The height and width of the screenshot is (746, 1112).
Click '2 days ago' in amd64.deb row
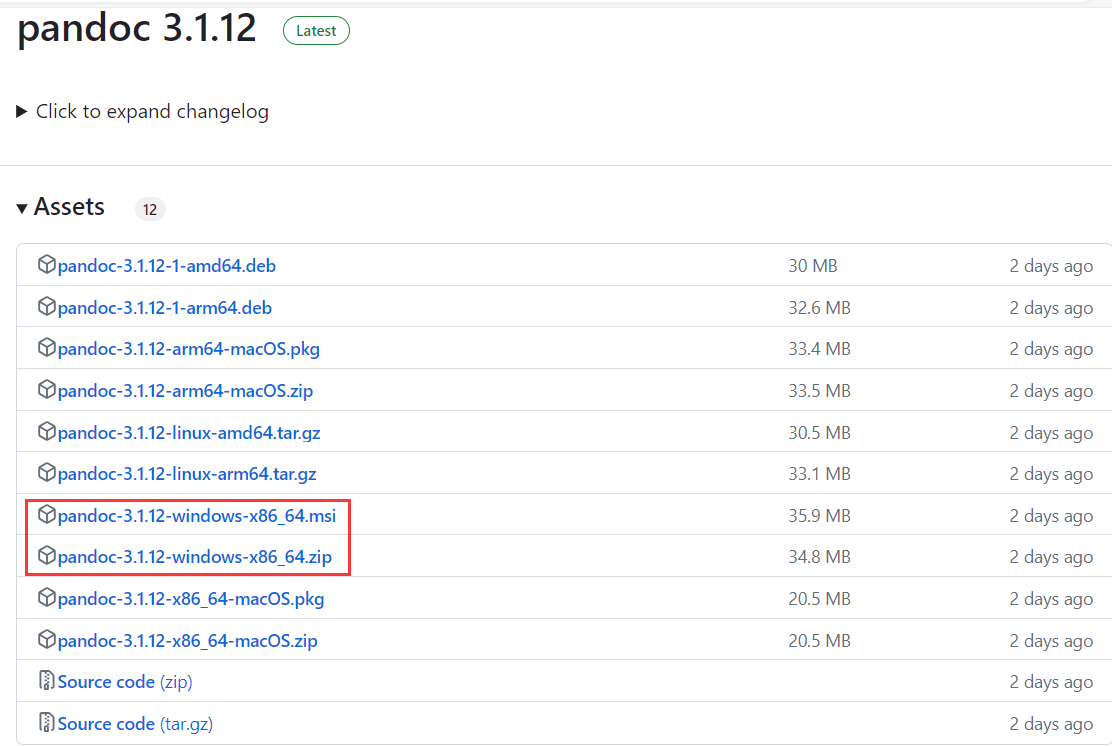[x=1051, y=267]
